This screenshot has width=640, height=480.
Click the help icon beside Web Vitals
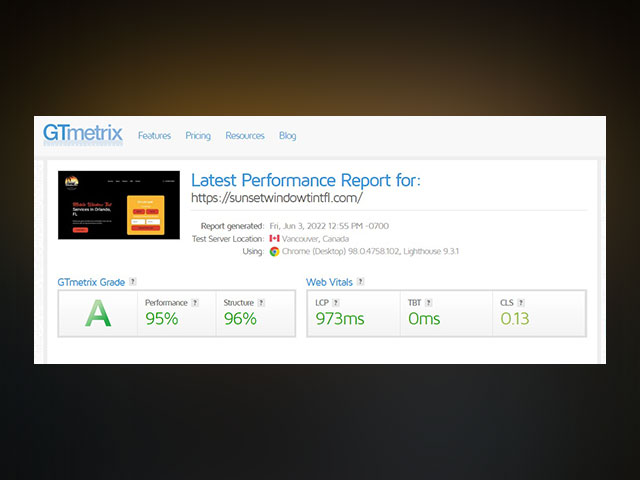tap(360, 282)
